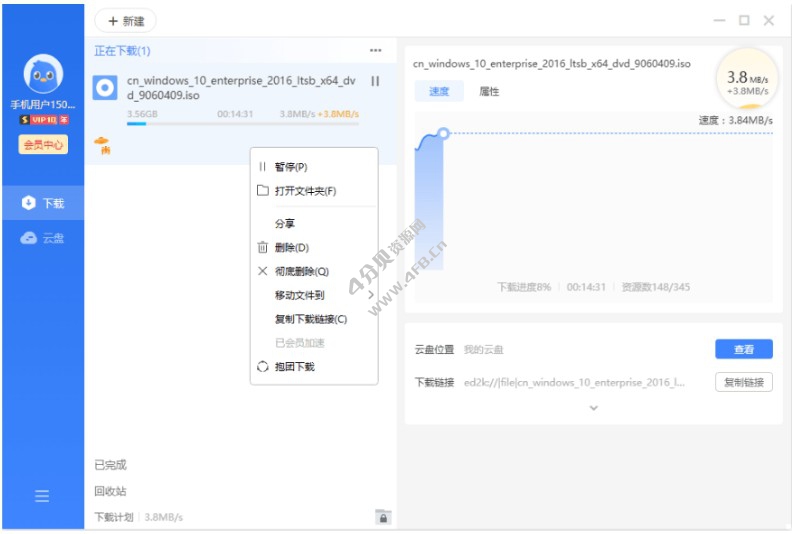Image resolution: width=795 pixels, height=534 pixels.
Task: Click the download progress bar
Action: coord(243,124)
